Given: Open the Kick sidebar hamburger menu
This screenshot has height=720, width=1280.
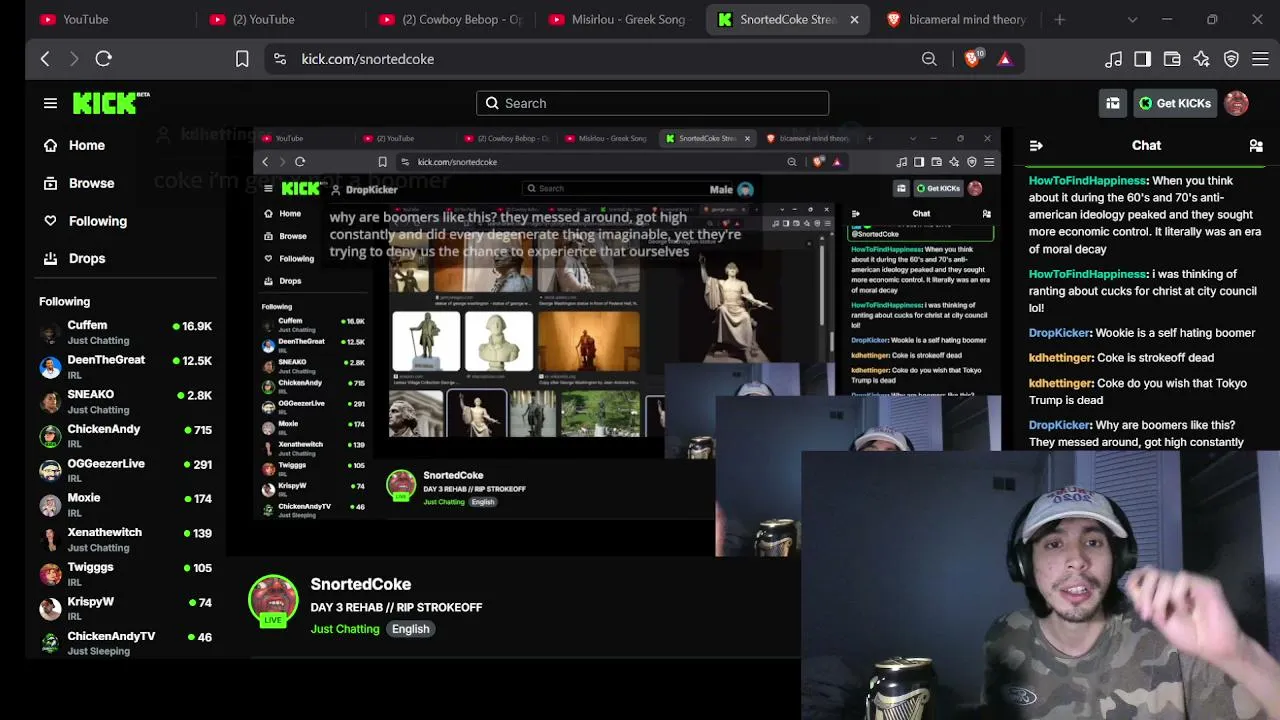Looking at the screenshot, I should pos(50,103).
